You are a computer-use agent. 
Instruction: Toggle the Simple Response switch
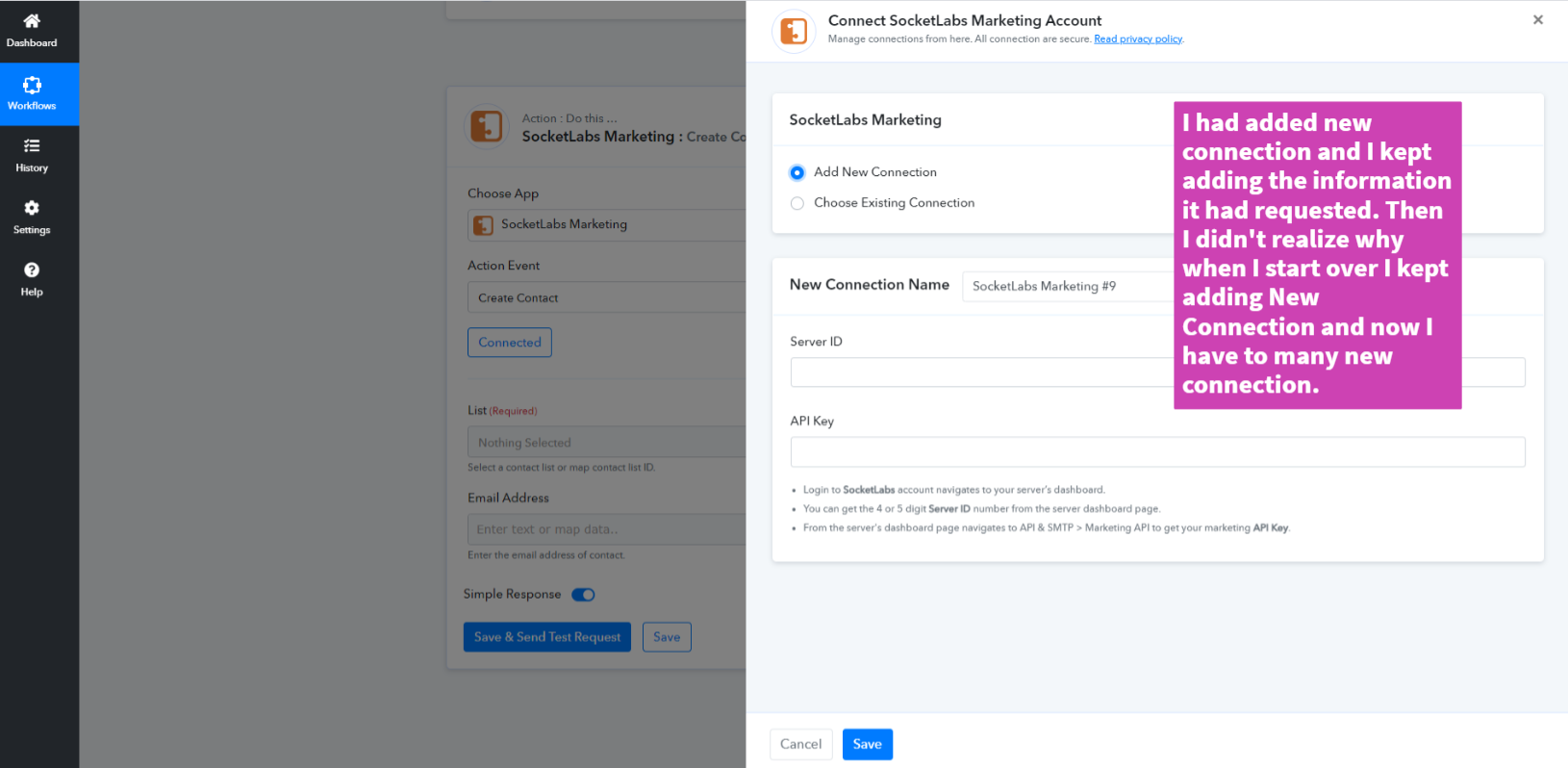pyautogui.click(x=583, y=595)
